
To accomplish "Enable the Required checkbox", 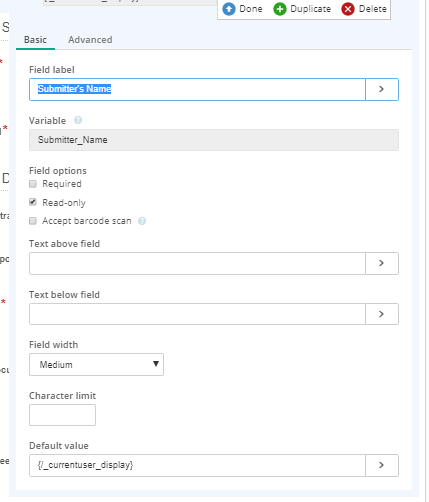I will [x=33, y=184].
